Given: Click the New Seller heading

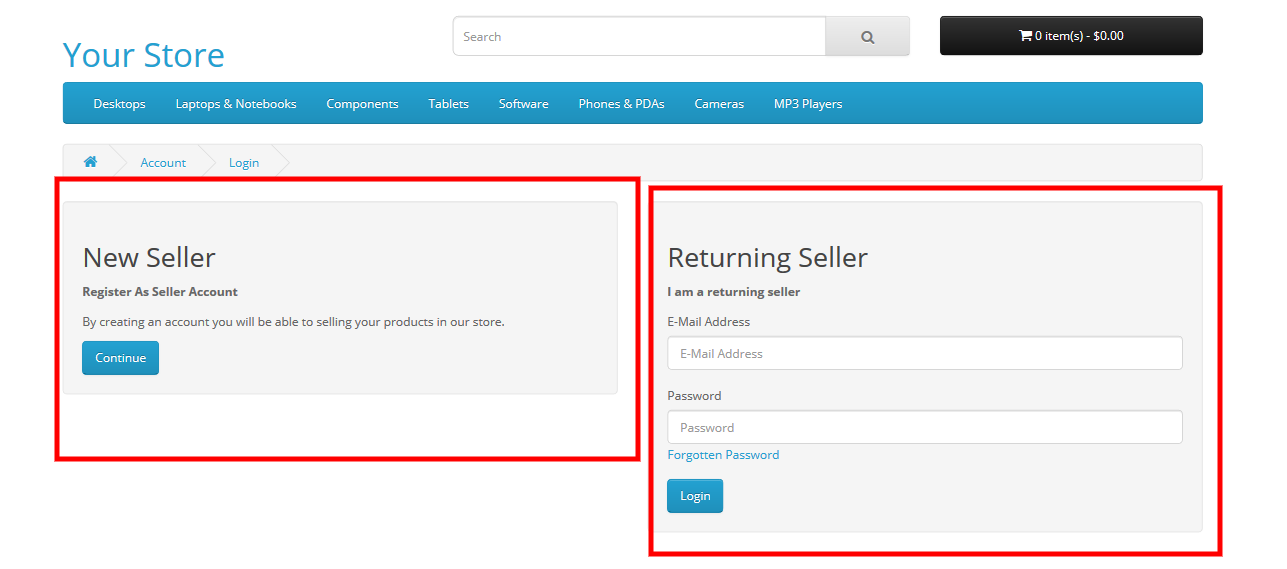Looking at the screenshot, I should coord(149,257).
